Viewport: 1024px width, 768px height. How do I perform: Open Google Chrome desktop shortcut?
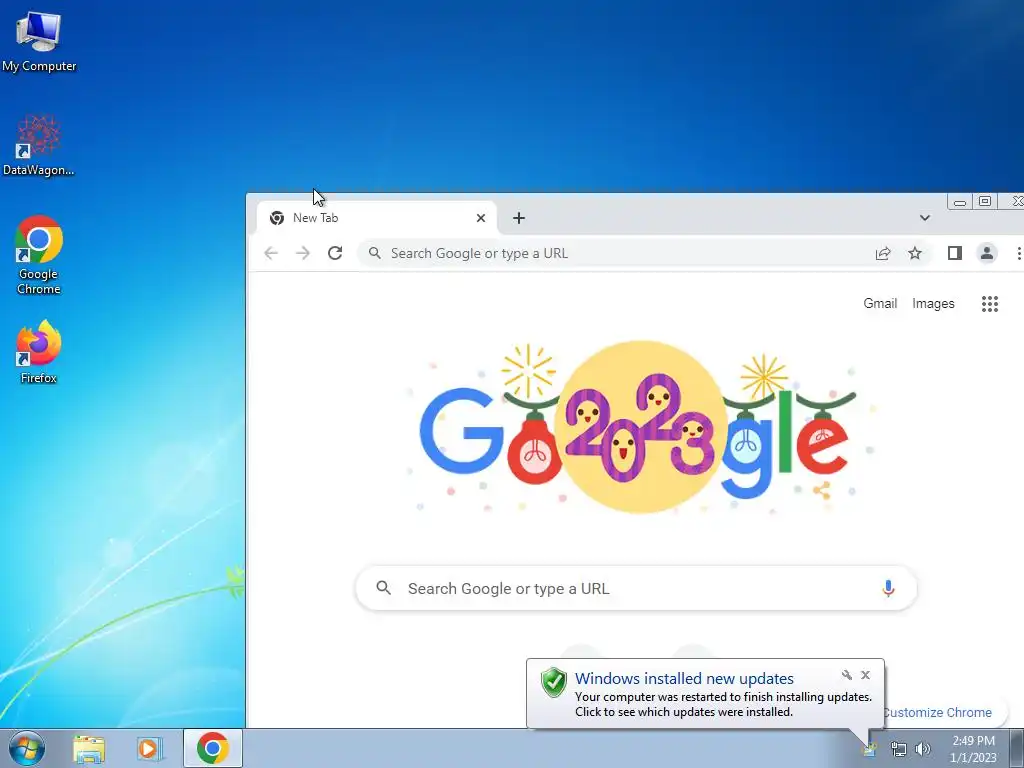click(x=39, y=255)
